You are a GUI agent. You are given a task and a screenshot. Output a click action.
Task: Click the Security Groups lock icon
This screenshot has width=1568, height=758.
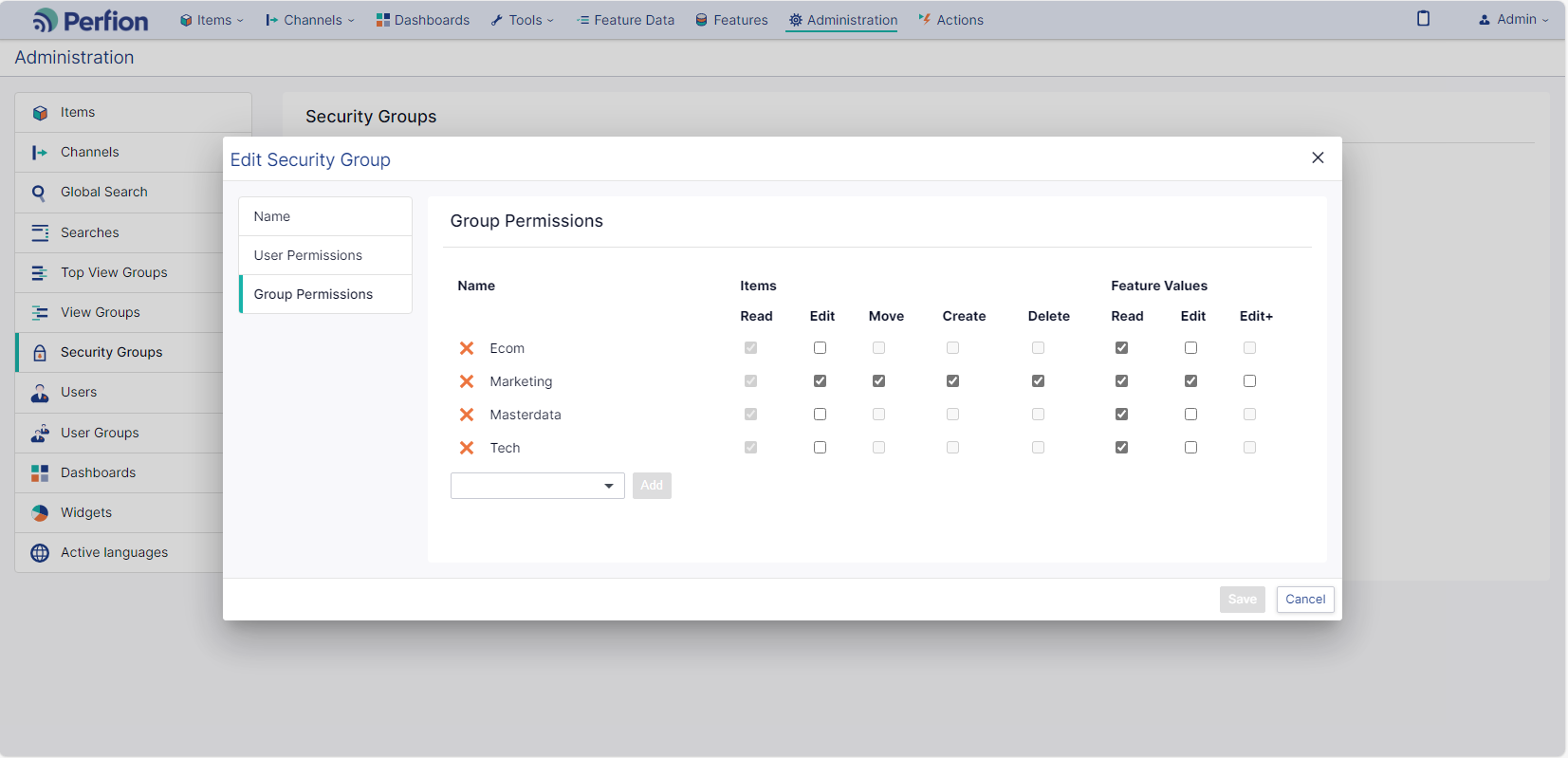tap(40, 353)
